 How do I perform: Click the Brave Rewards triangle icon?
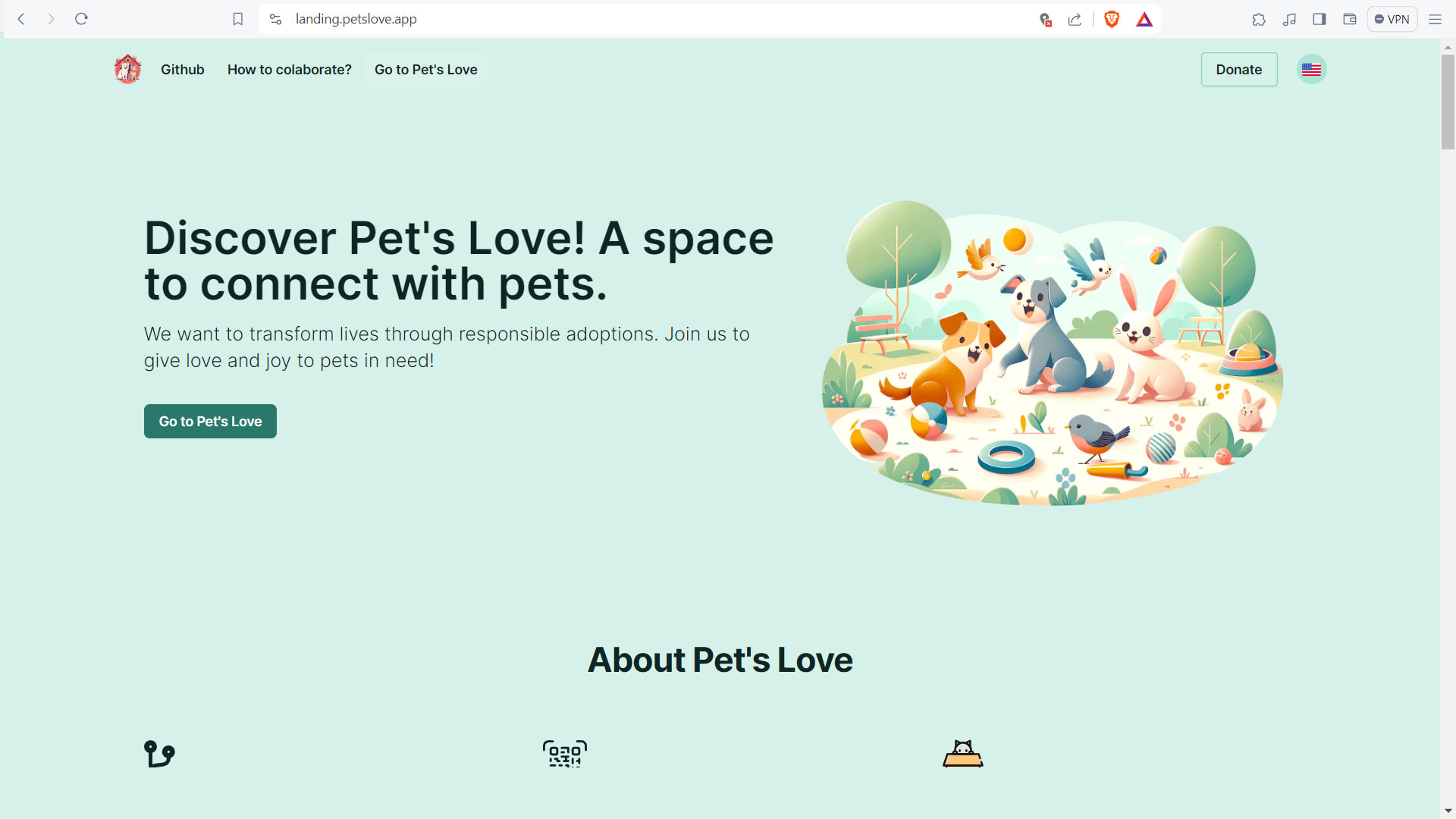click(1144, 19)
